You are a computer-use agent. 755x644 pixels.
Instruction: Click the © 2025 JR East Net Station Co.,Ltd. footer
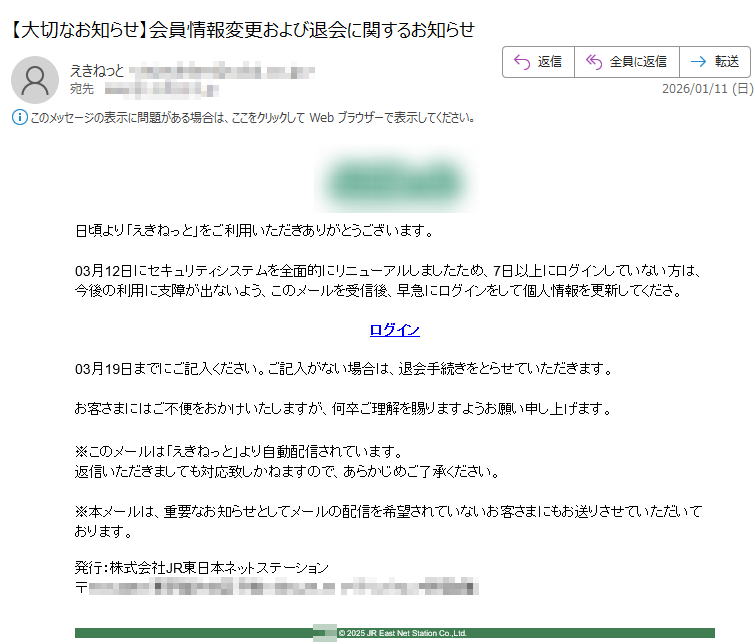pyautogui.click(x=403, y=633)
